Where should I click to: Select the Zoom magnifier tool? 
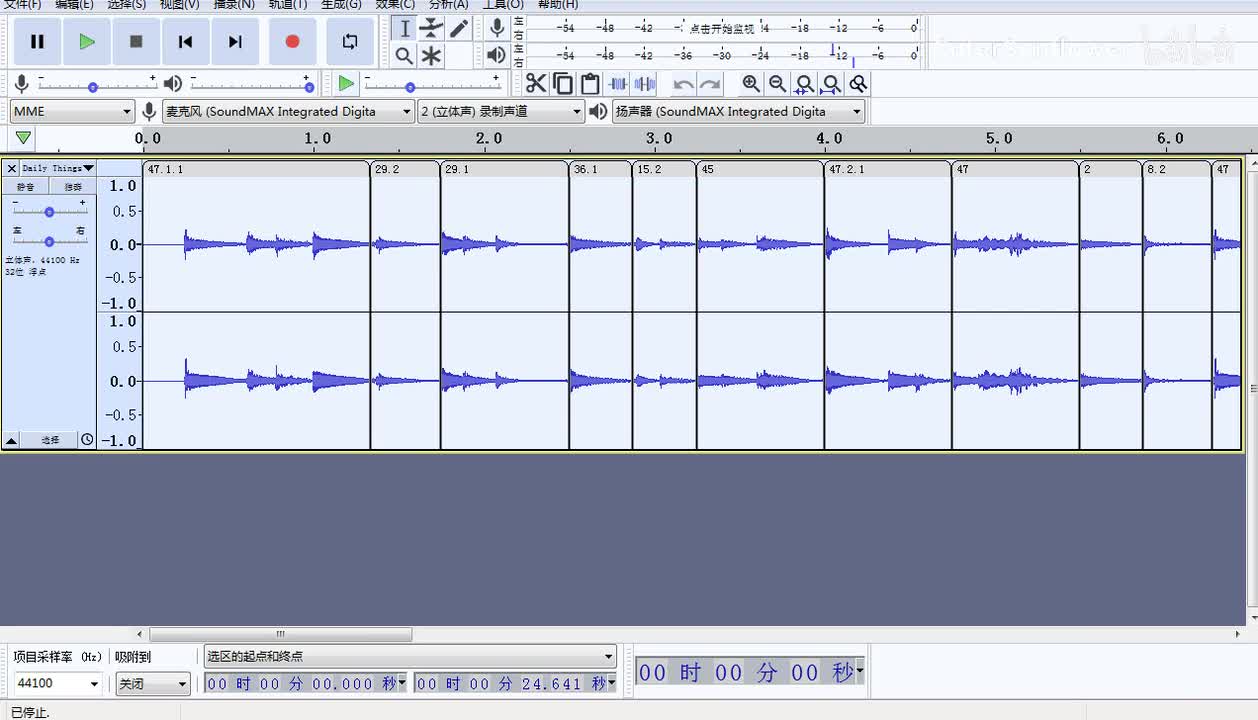coord(404,56)
